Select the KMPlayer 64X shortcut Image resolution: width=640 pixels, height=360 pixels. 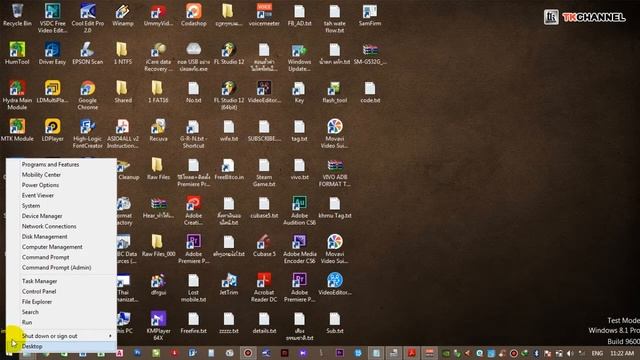(x=158, y=326)
